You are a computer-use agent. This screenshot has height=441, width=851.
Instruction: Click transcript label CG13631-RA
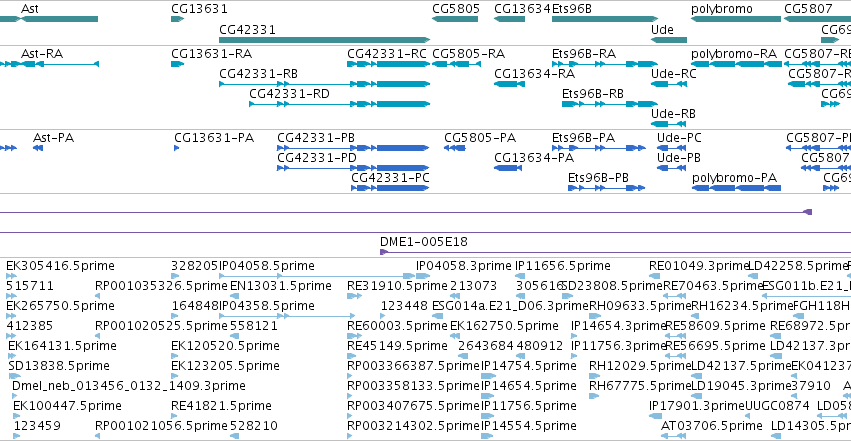(212, 54)
